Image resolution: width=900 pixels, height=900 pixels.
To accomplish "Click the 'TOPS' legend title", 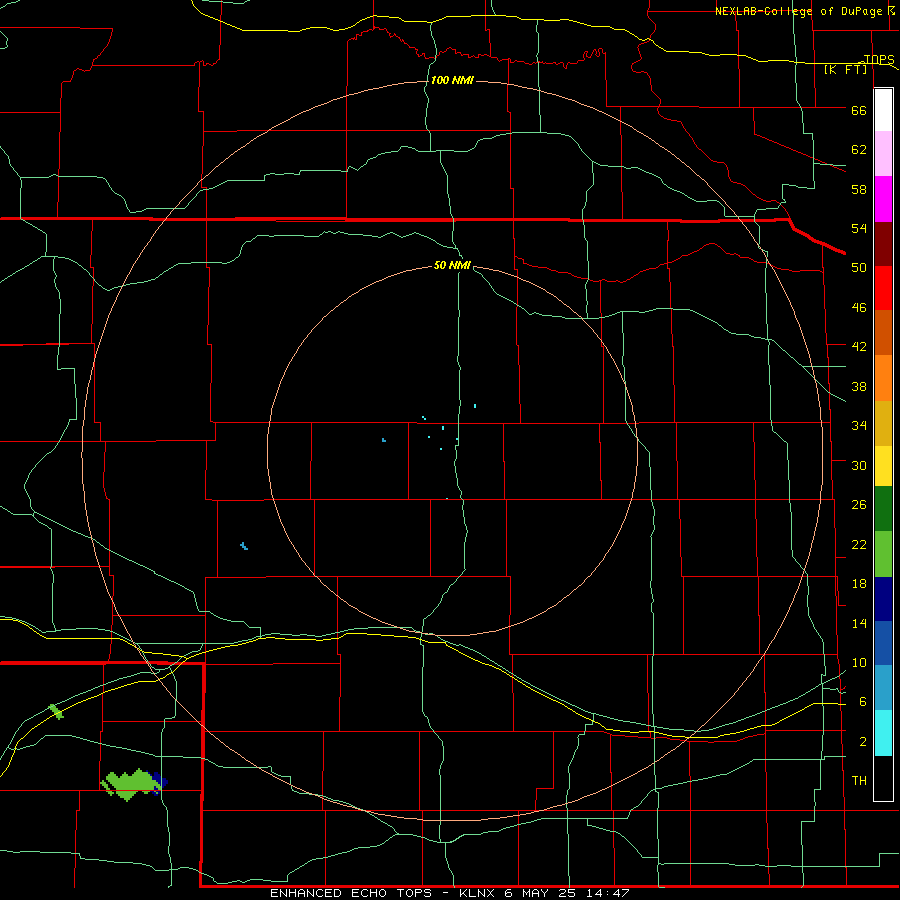I will [x=879, y=59].
